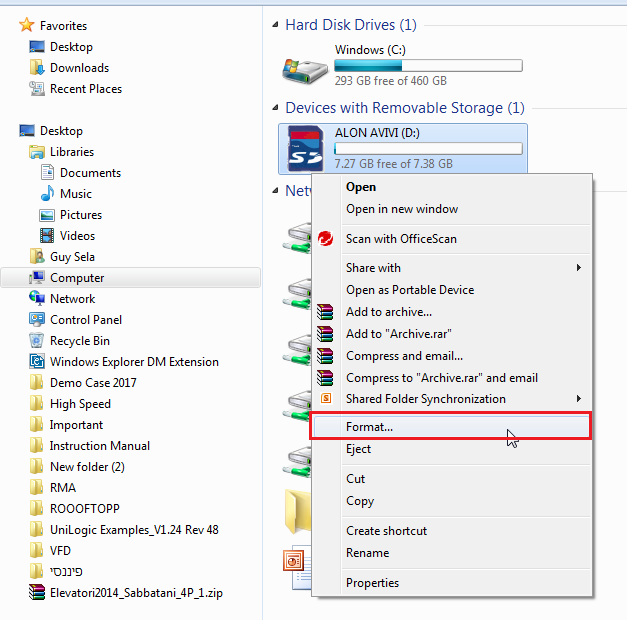The width and height of the screenshot is (627, 620).
Task: Select the Desktop tree root item
Action: [61, 131]
